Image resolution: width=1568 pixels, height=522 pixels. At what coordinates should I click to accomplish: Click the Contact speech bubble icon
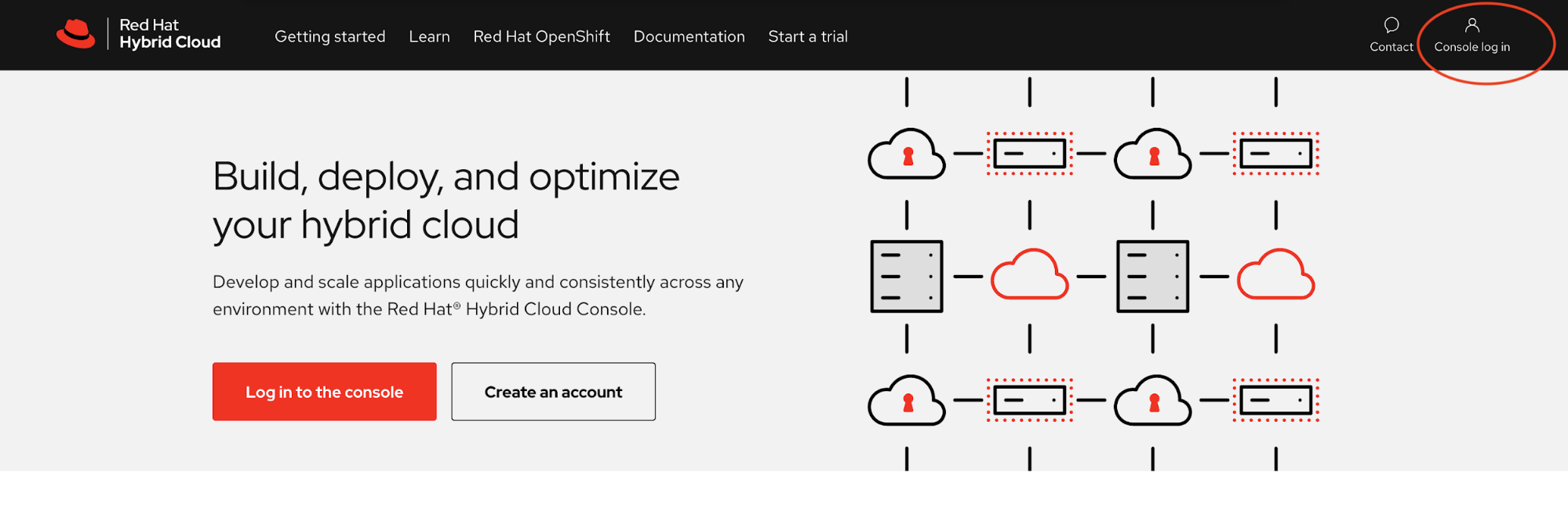point(1392,25)
